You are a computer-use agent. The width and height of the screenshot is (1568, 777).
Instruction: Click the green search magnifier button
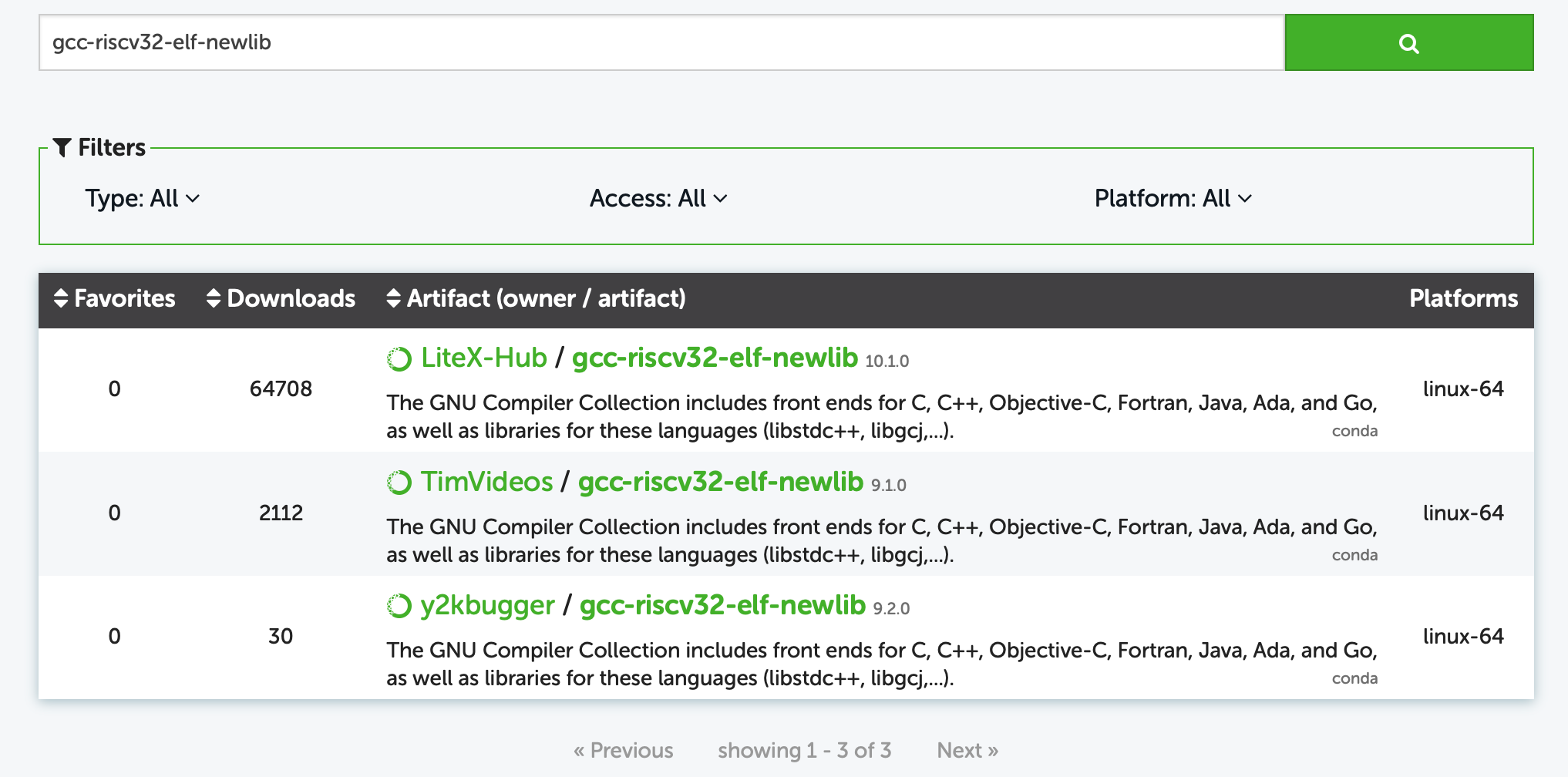(1408, 43)
